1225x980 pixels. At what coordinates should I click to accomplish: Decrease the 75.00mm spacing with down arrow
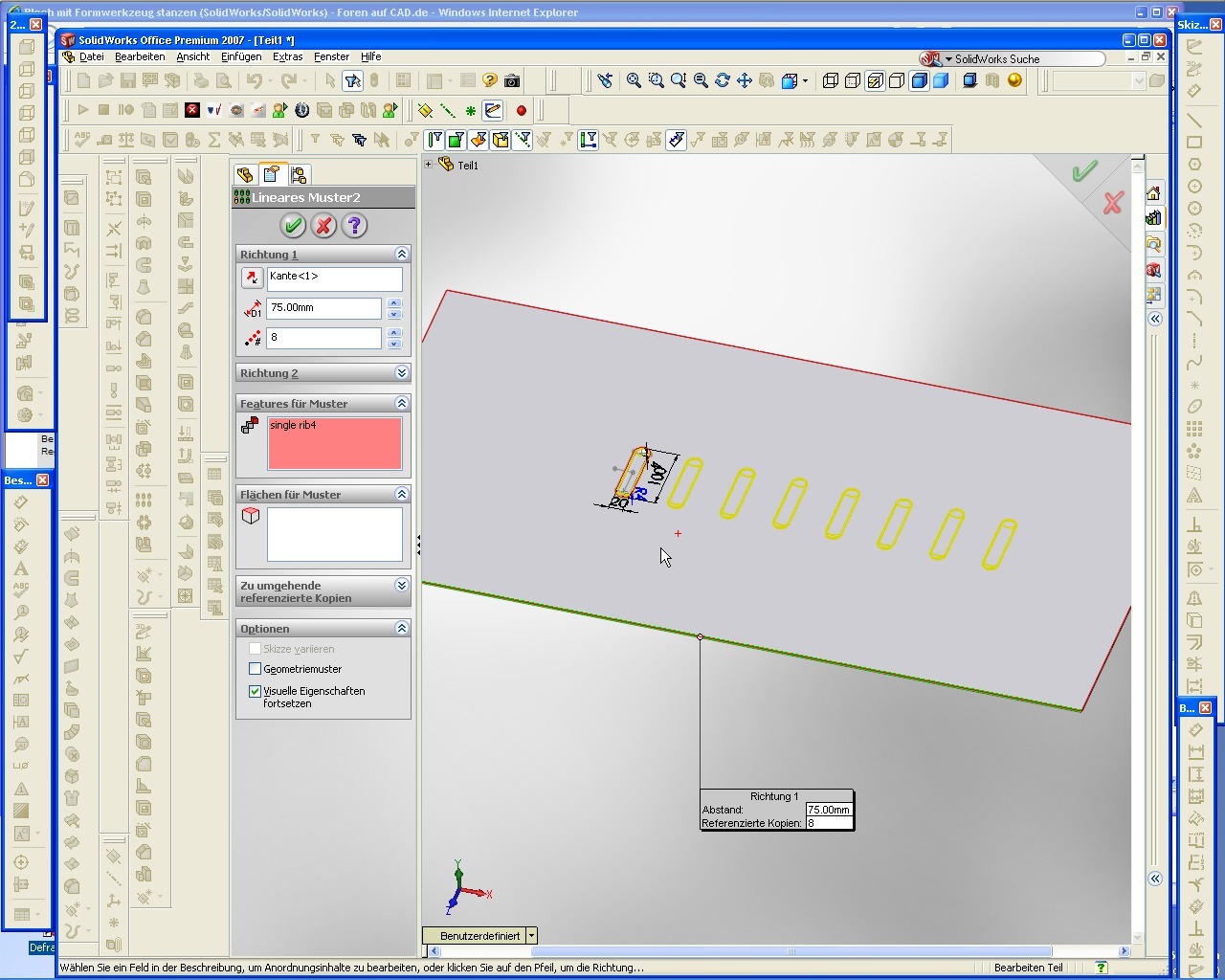(x=394, y=314)
